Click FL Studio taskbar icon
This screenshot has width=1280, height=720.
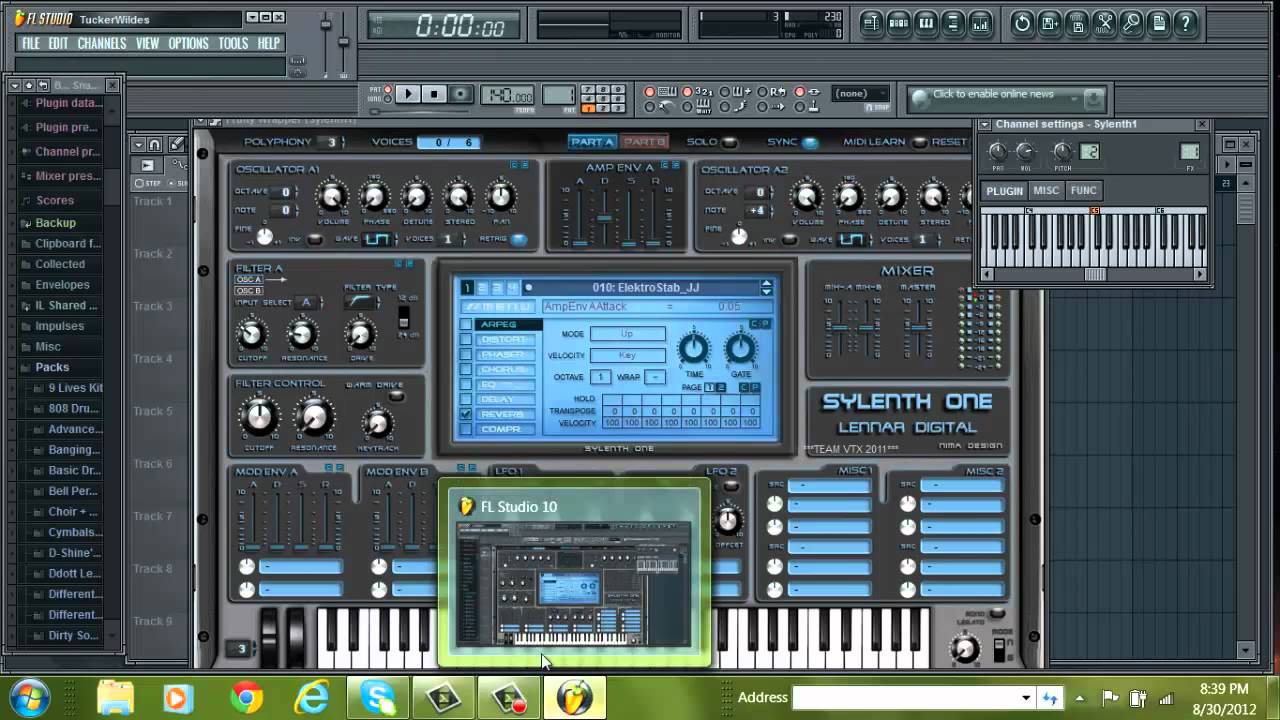(574, 697)
